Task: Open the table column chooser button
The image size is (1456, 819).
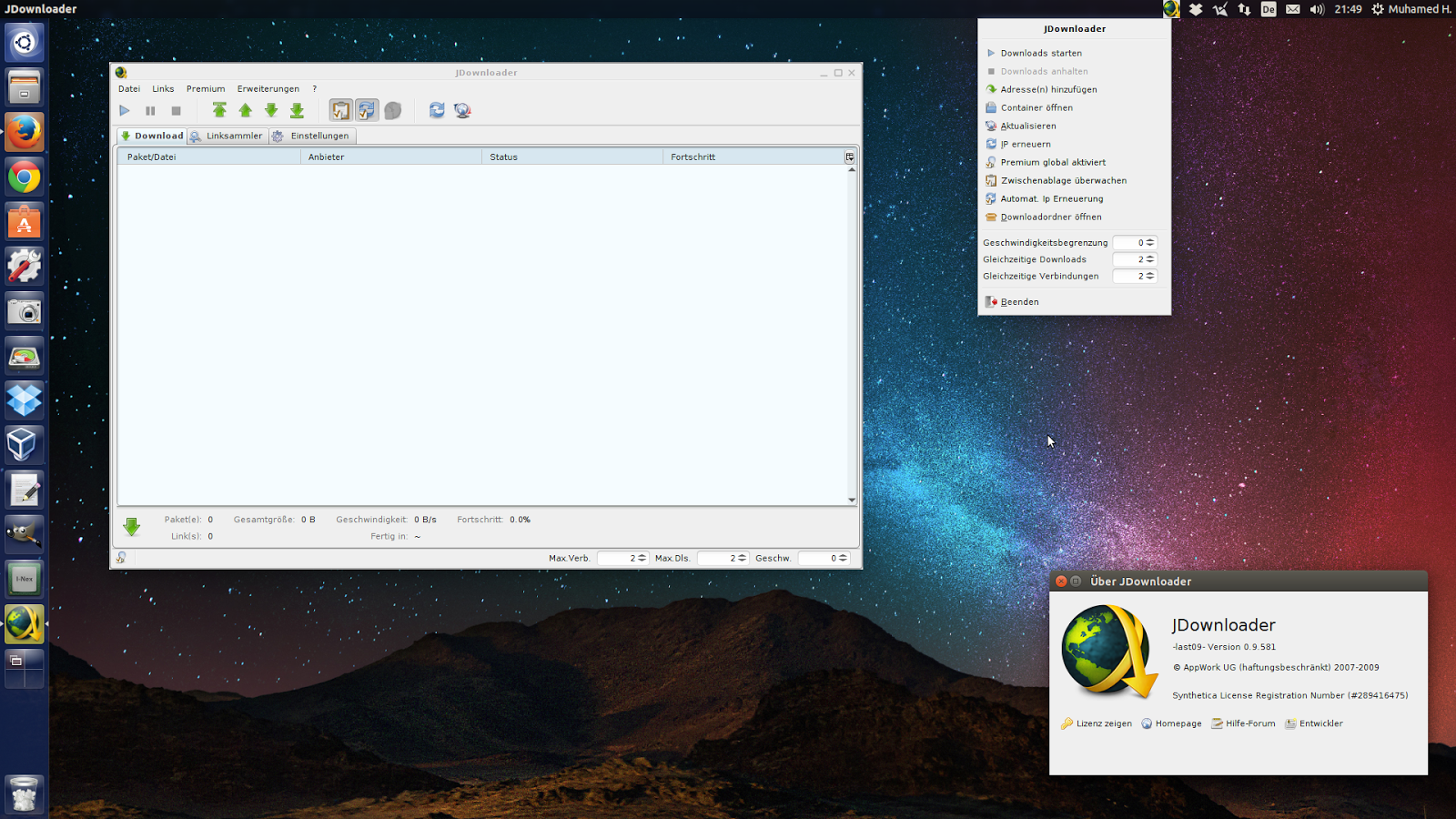Action: tap(850, 157)
